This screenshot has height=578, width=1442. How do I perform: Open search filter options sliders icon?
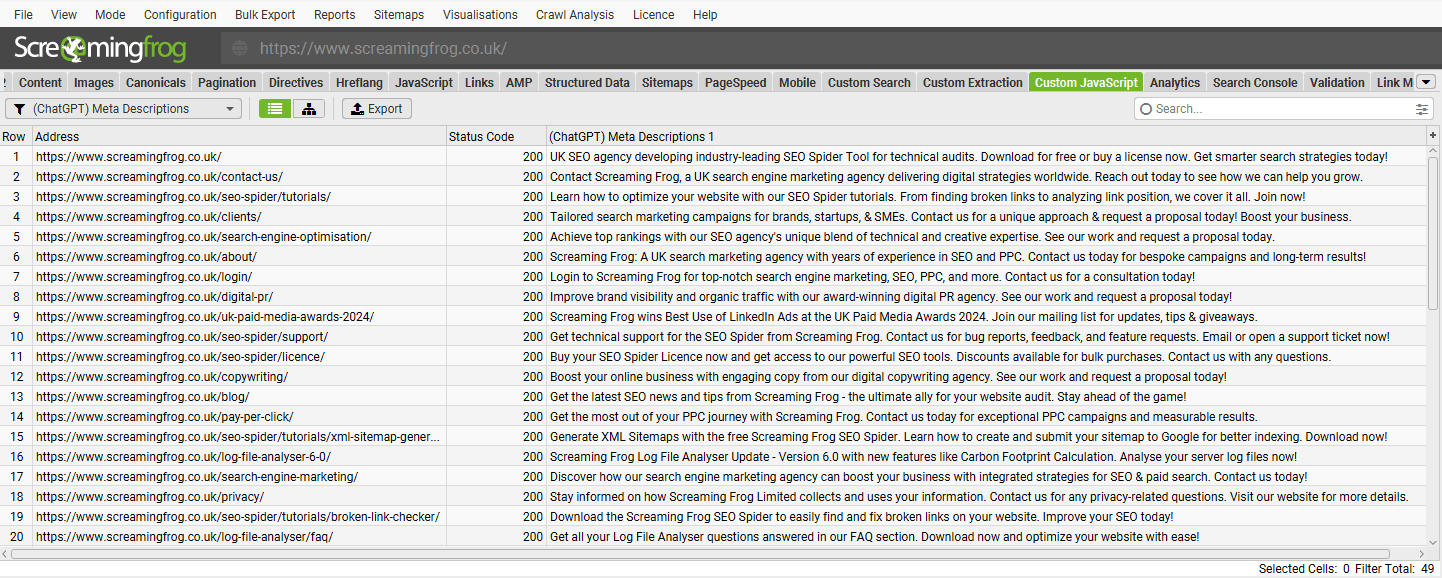pyautogui.click(x=1422, y=109)
